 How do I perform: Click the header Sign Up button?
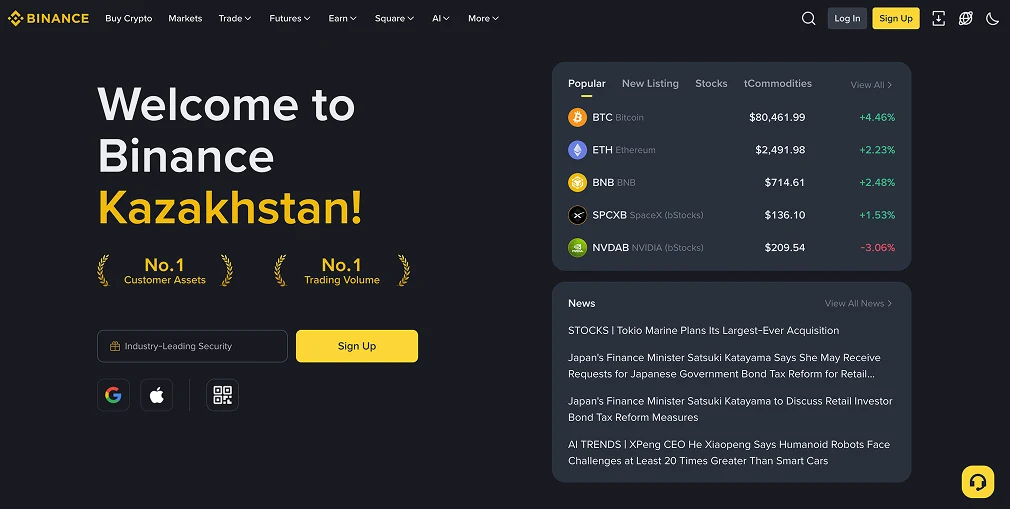click(x=896, y=18)
